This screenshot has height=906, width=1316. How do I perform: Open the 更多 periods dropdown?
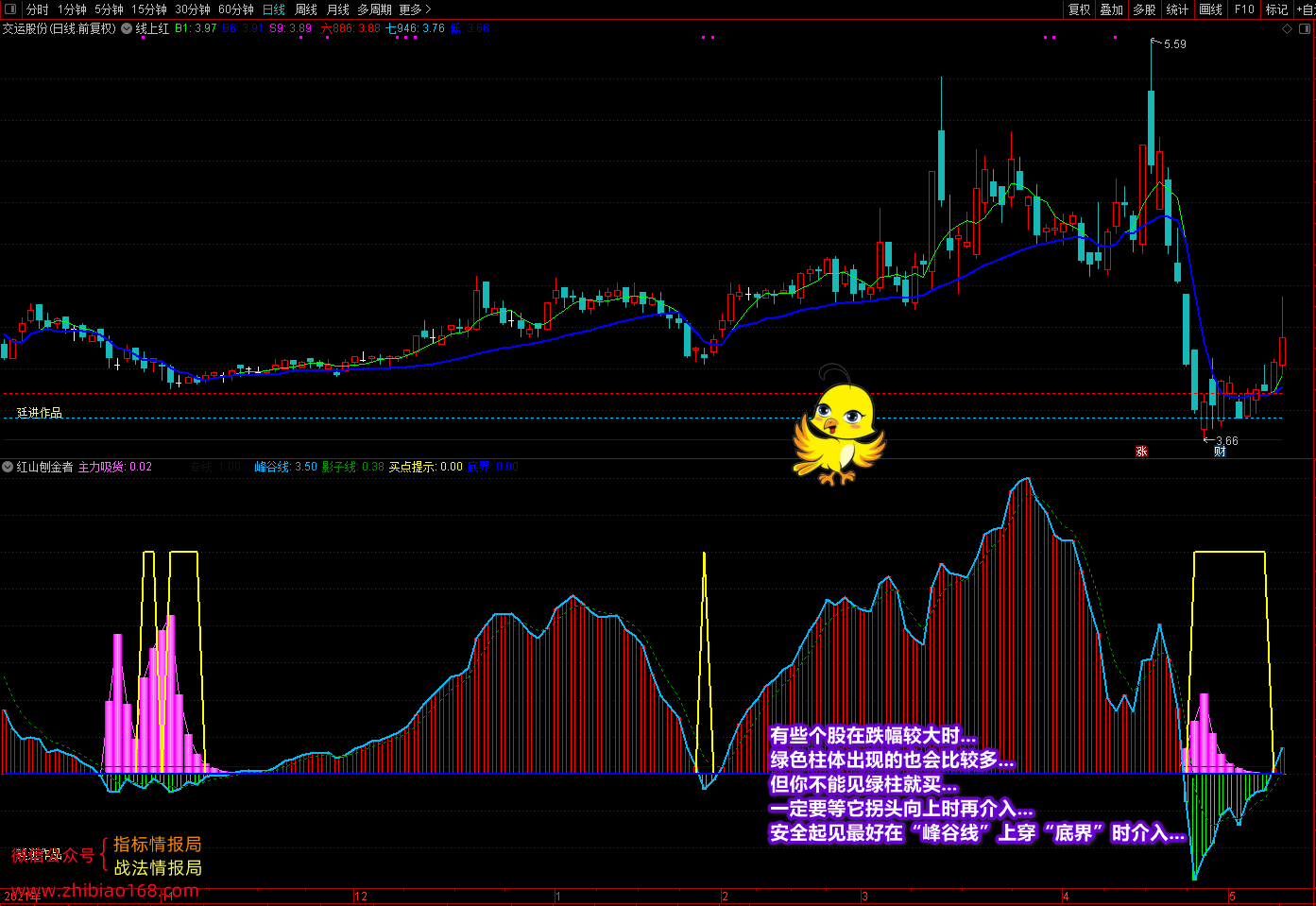coord(415,9)
